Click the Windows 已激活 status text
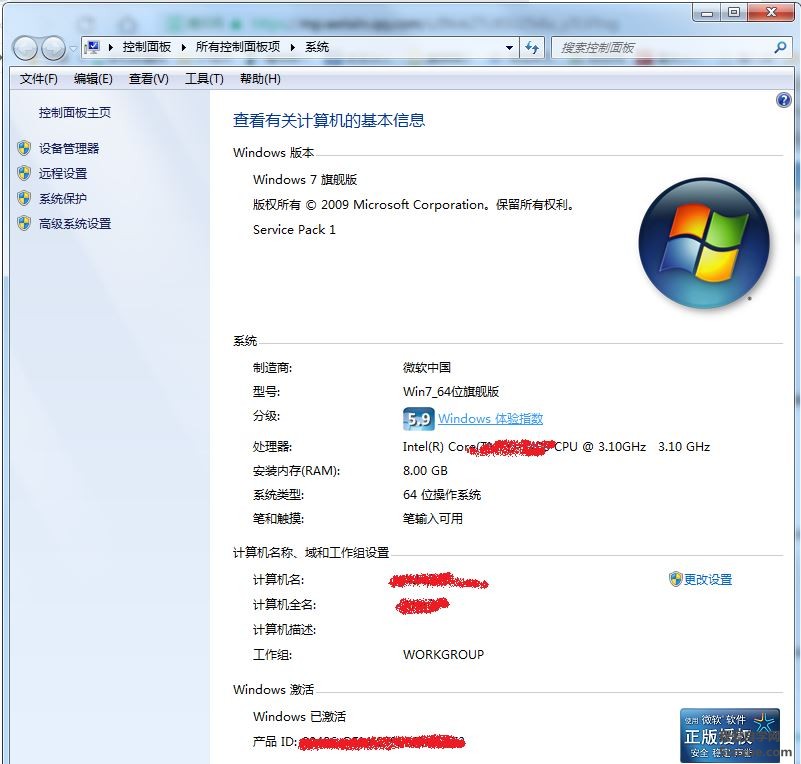Viewport: 801px width, 764px height. pyautogui.click(x=299, y=717)
